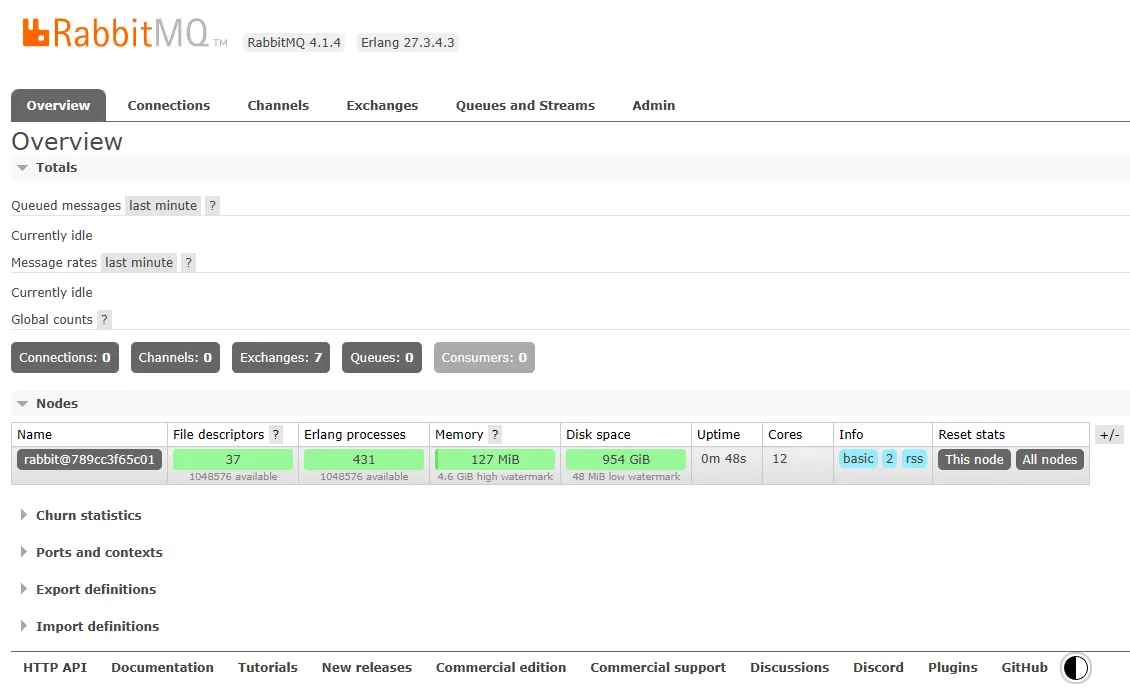Open help for Memory column
Image resolution: width=1130 pixels, height=700 pixels.
(494, 435)
